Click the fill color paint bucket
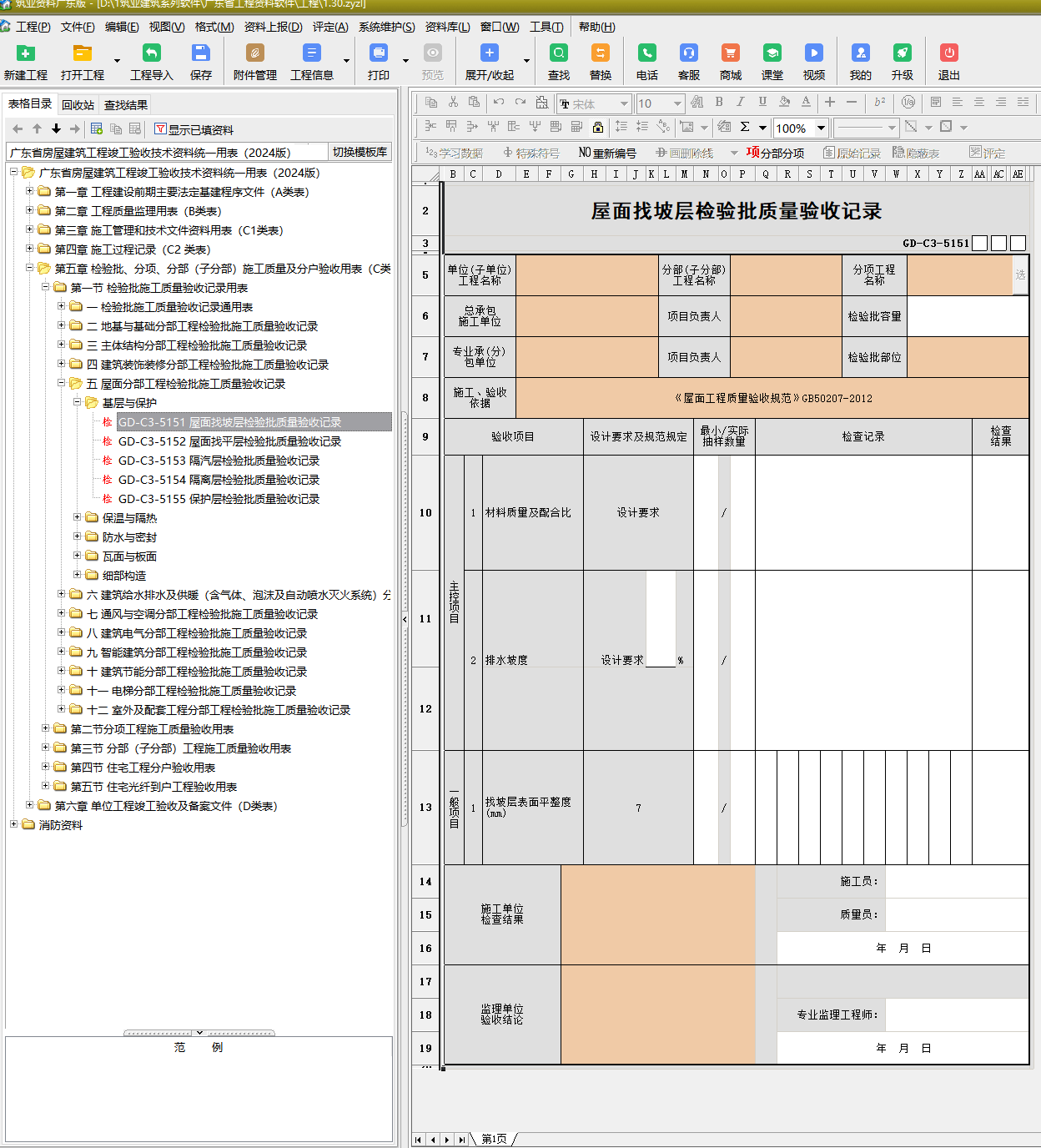Image resolution: width=1041 pixels, height=1148 pixels. [784, 102]
